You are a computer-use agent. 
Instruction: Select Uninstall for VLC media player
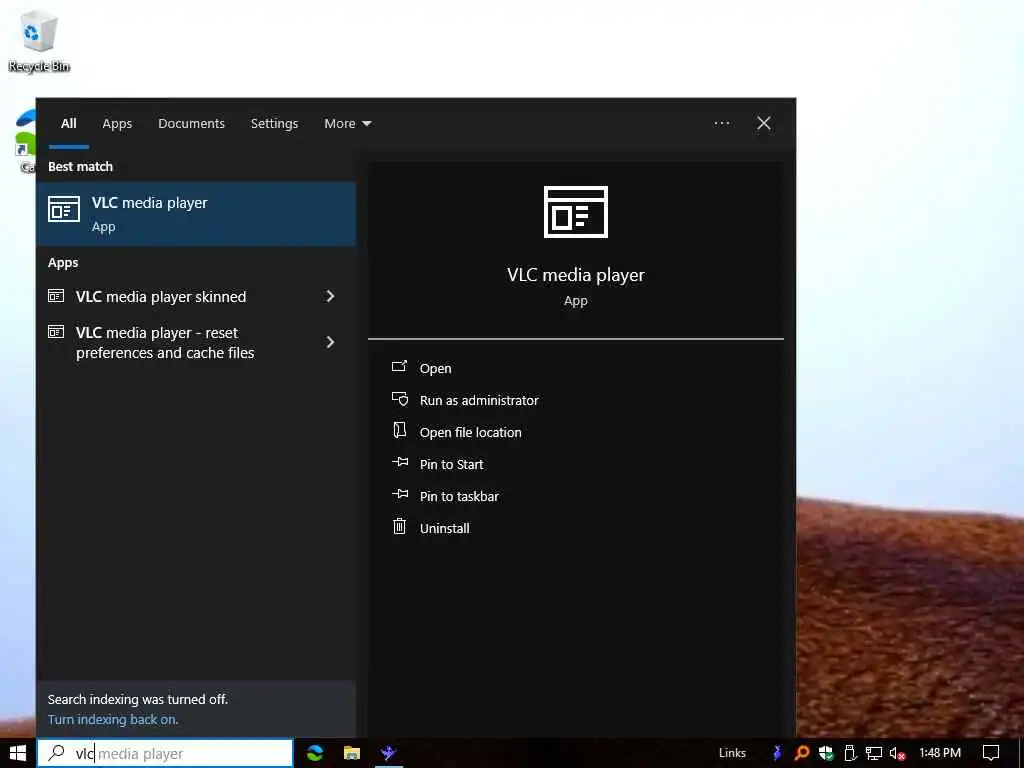(x=445, y=528)
